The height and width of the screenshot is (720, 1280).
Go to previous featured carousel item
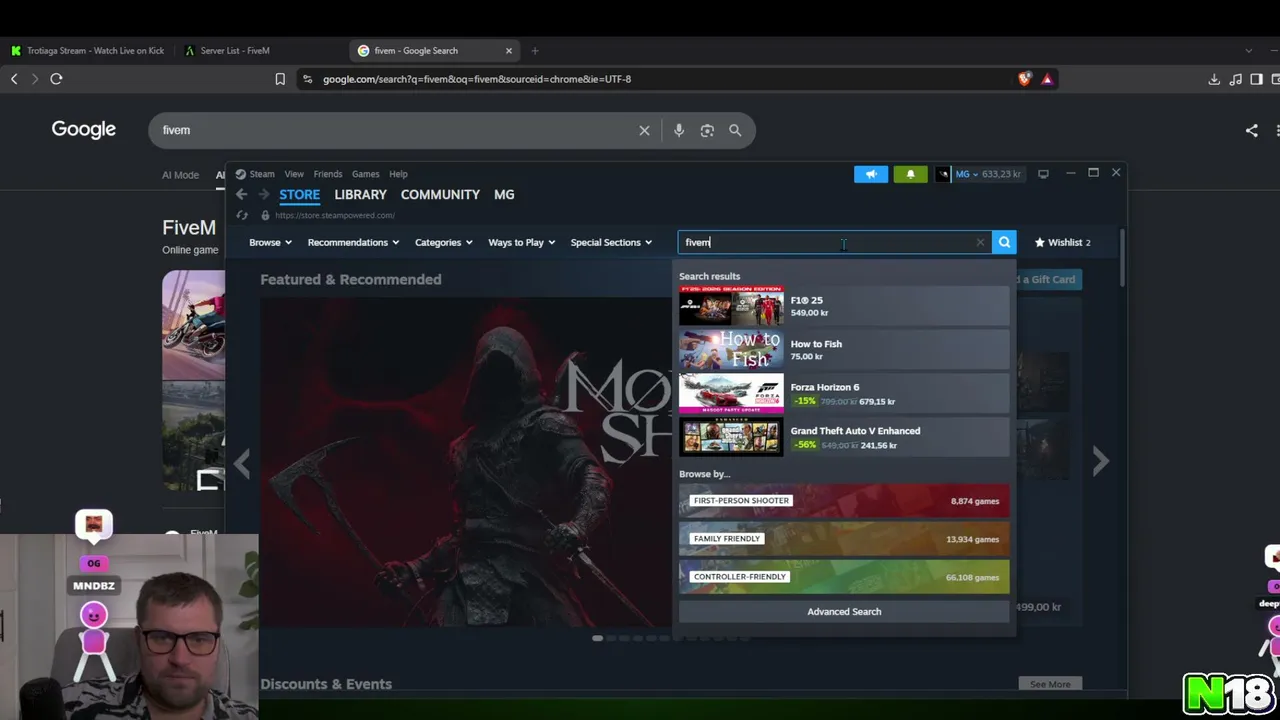click(242, 463)
